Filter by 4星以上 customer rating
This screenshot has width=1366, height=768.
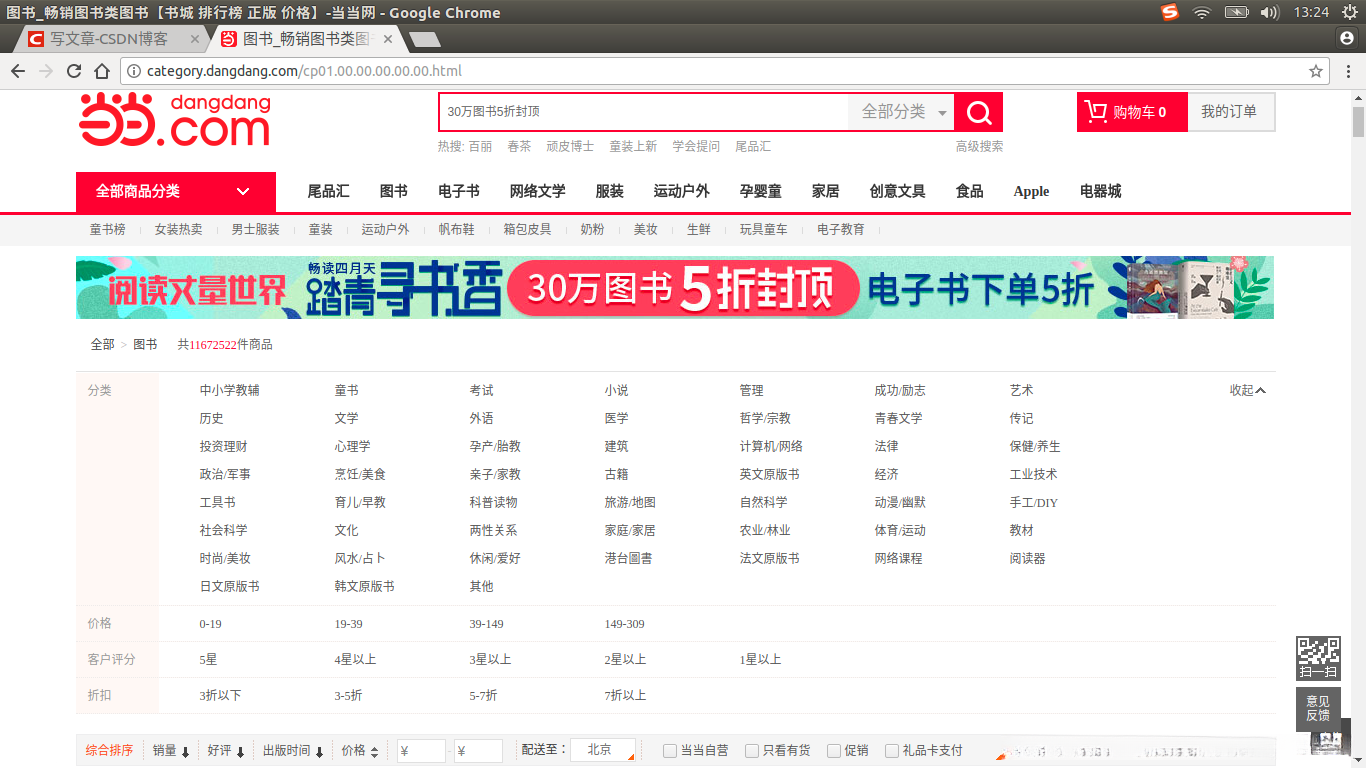click(x=355, y=660)
